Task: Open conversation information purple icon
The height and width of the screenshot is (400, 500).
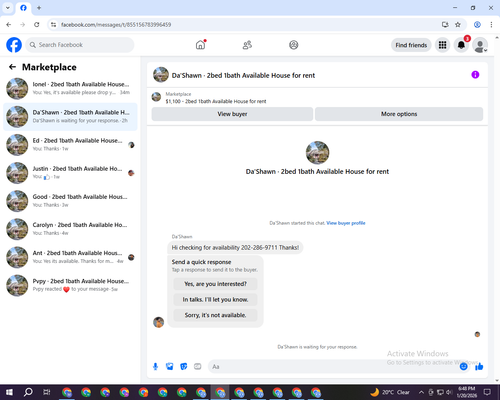Action: 475,75
